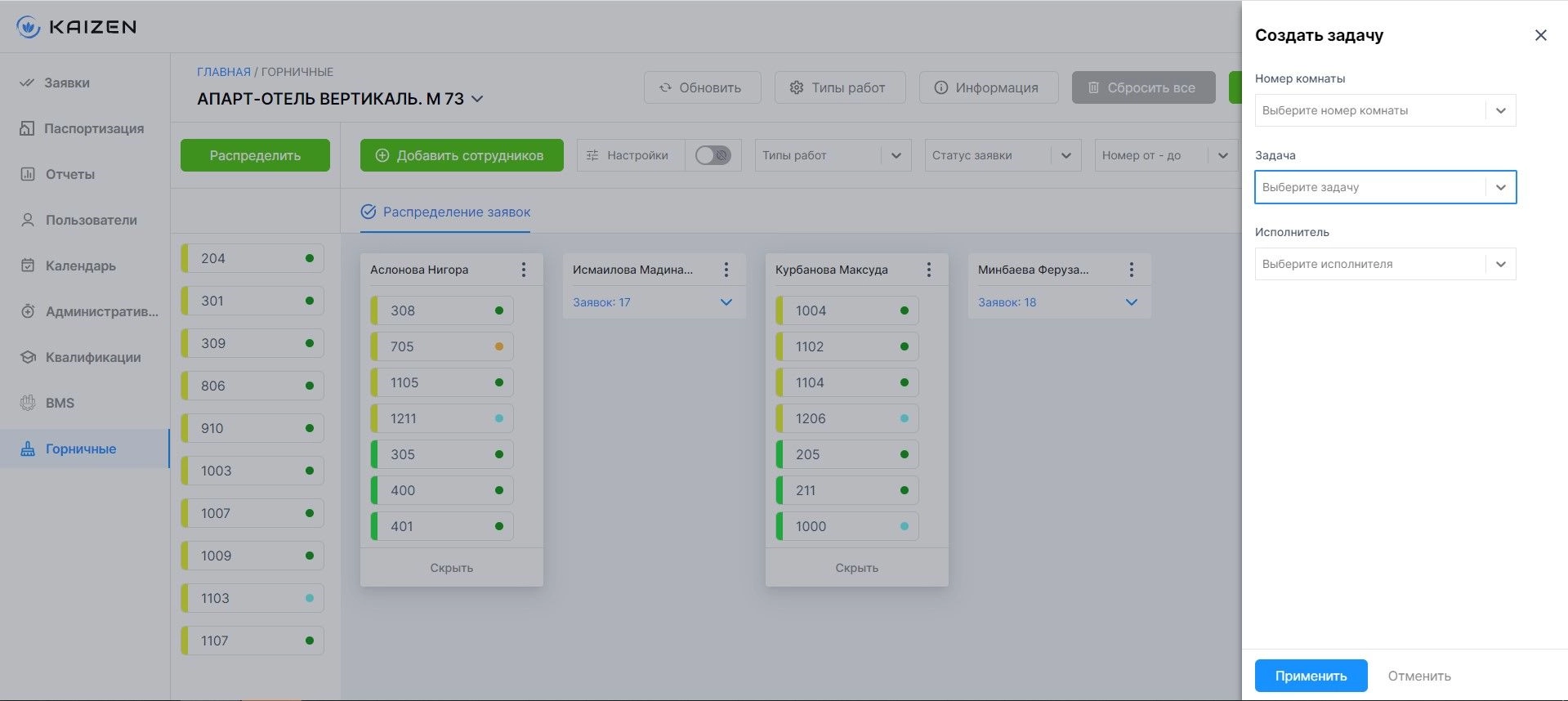Select room card 705 with orange dot
Viewport: 1568px width, 701px height.
(x=442, y=346)
